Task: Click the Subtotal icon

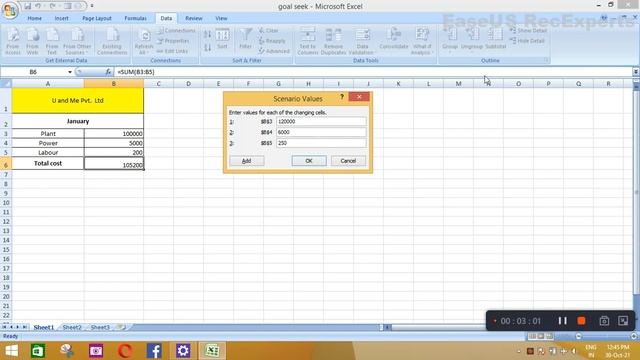Action: point(496,39)
